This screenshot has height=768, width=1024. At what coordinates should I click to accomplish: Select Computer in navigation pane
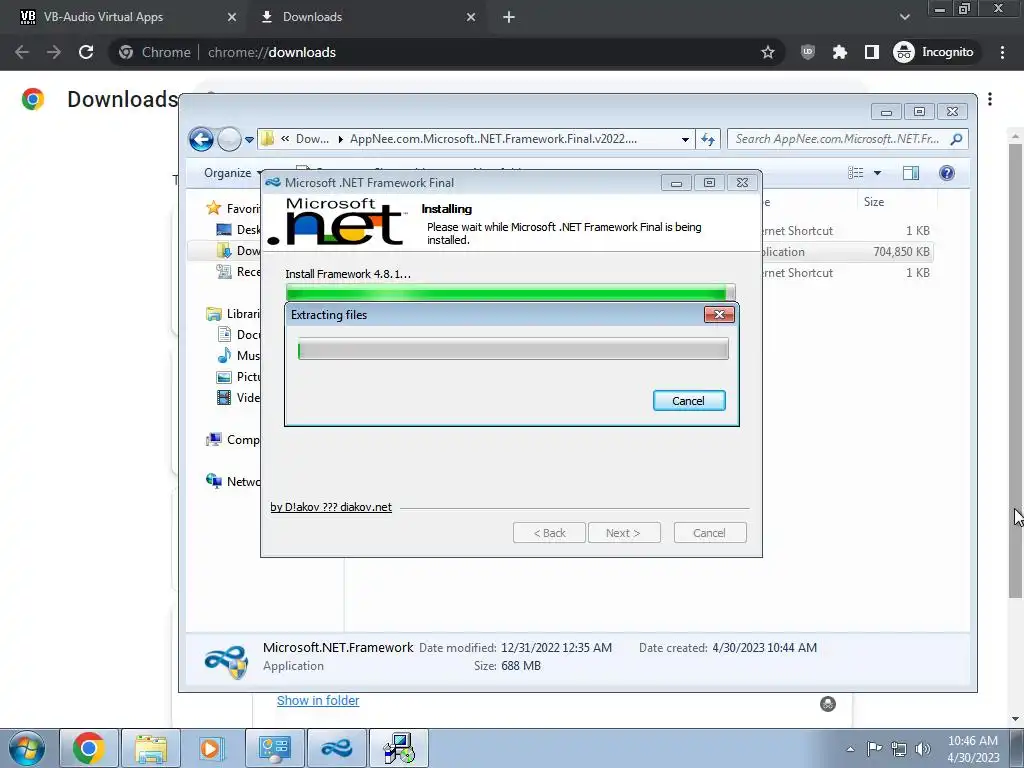click(234, 440)
